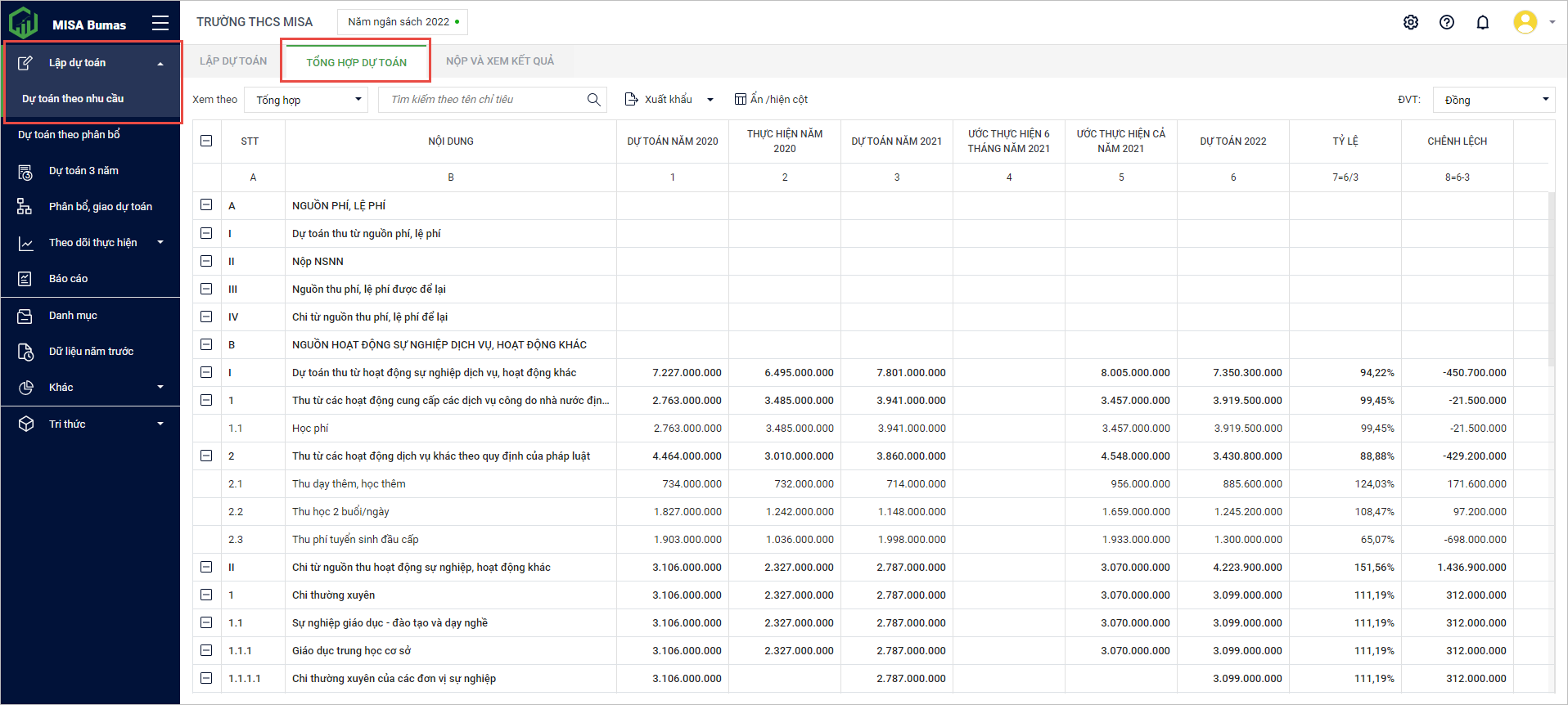The image size is (1568, 705).
Task: Collapse the Chi thường xuyên row
Action: coord(206,595)
